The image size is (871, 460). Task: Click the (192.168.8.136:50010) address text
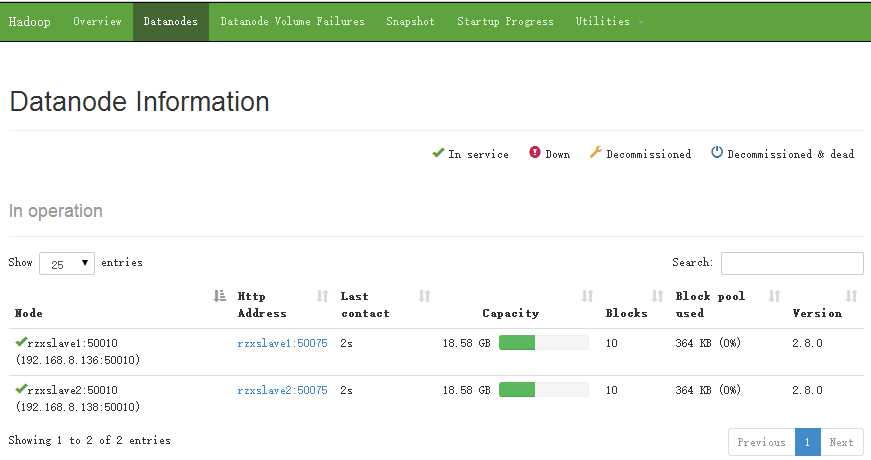tap(78, 360)
